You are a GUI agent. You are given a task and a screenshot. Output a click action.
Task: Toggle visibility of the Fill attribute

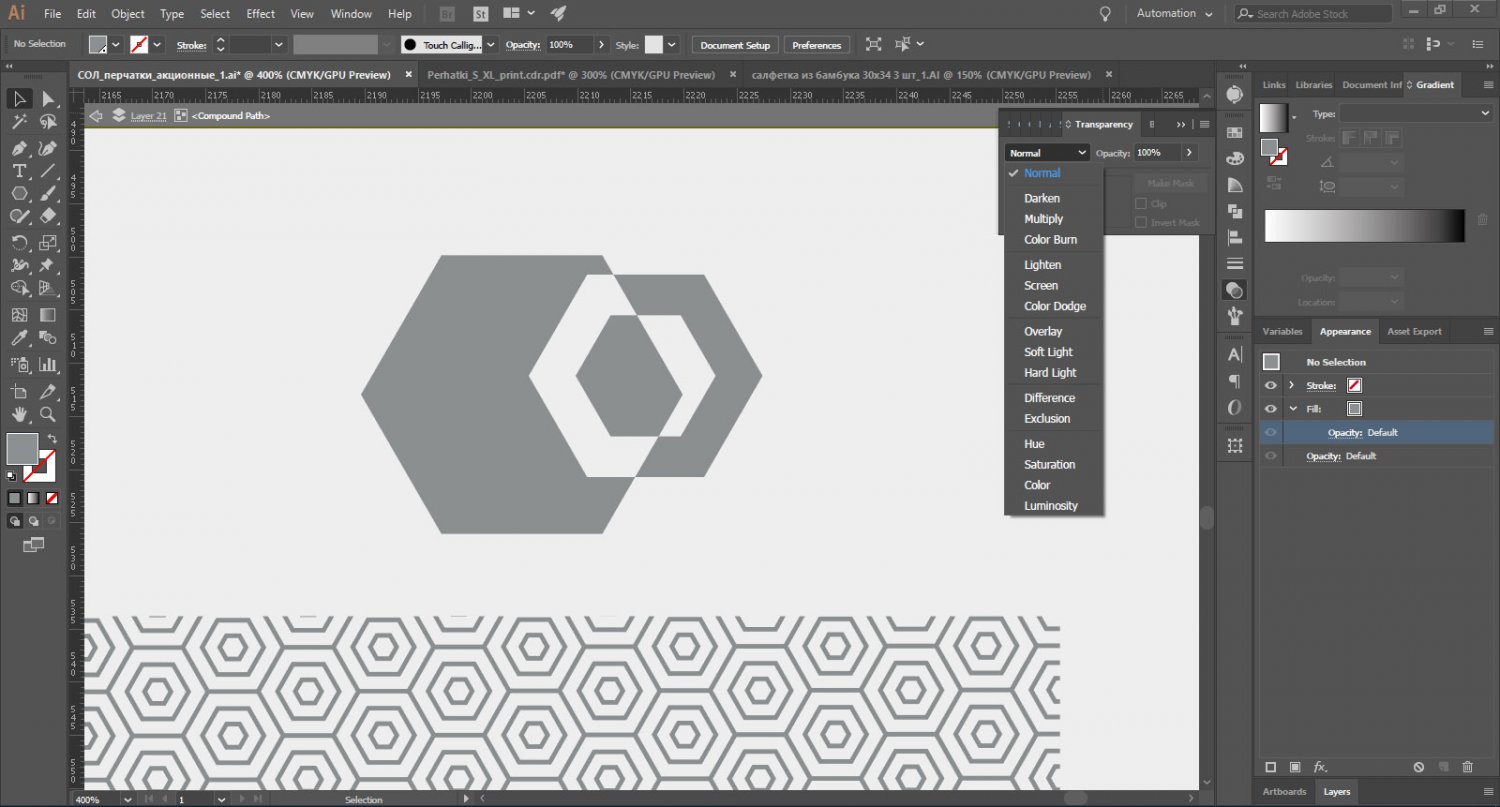(1271, 409)
